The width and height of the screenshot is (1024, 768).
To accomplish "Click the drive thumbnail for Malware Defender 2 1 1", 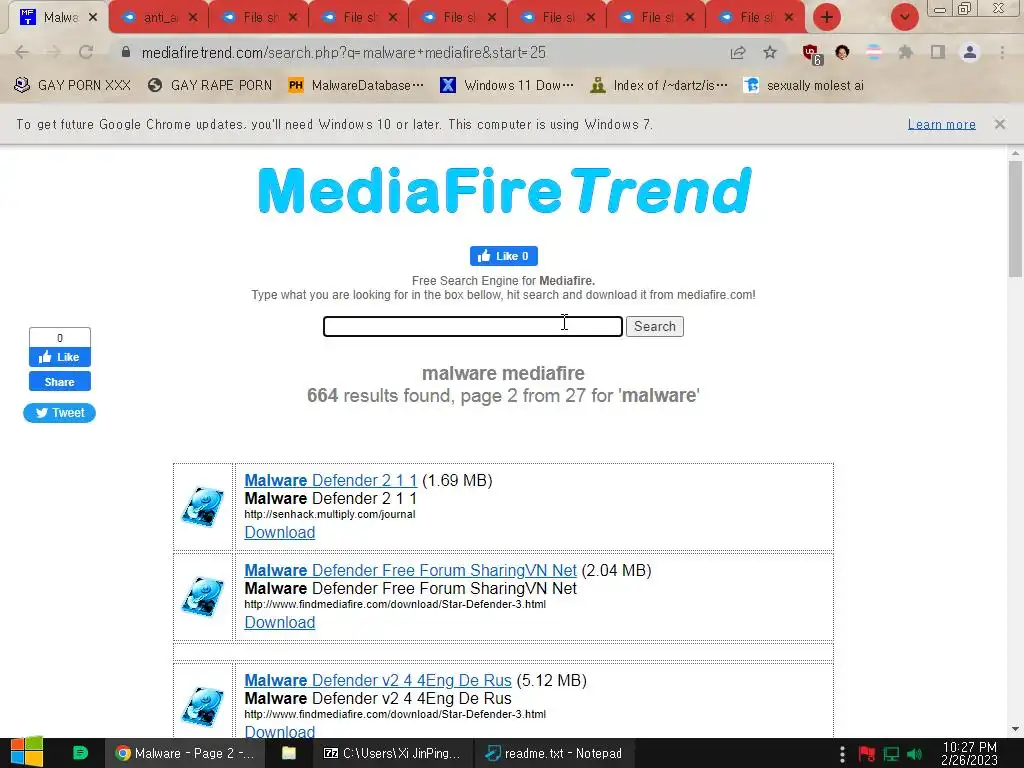I will coord(203,506).
